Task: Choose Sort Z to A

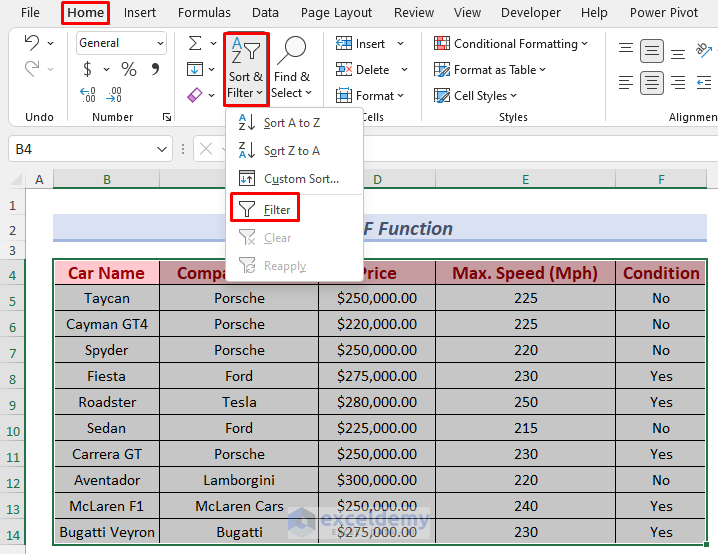Action: pos(293,151)
